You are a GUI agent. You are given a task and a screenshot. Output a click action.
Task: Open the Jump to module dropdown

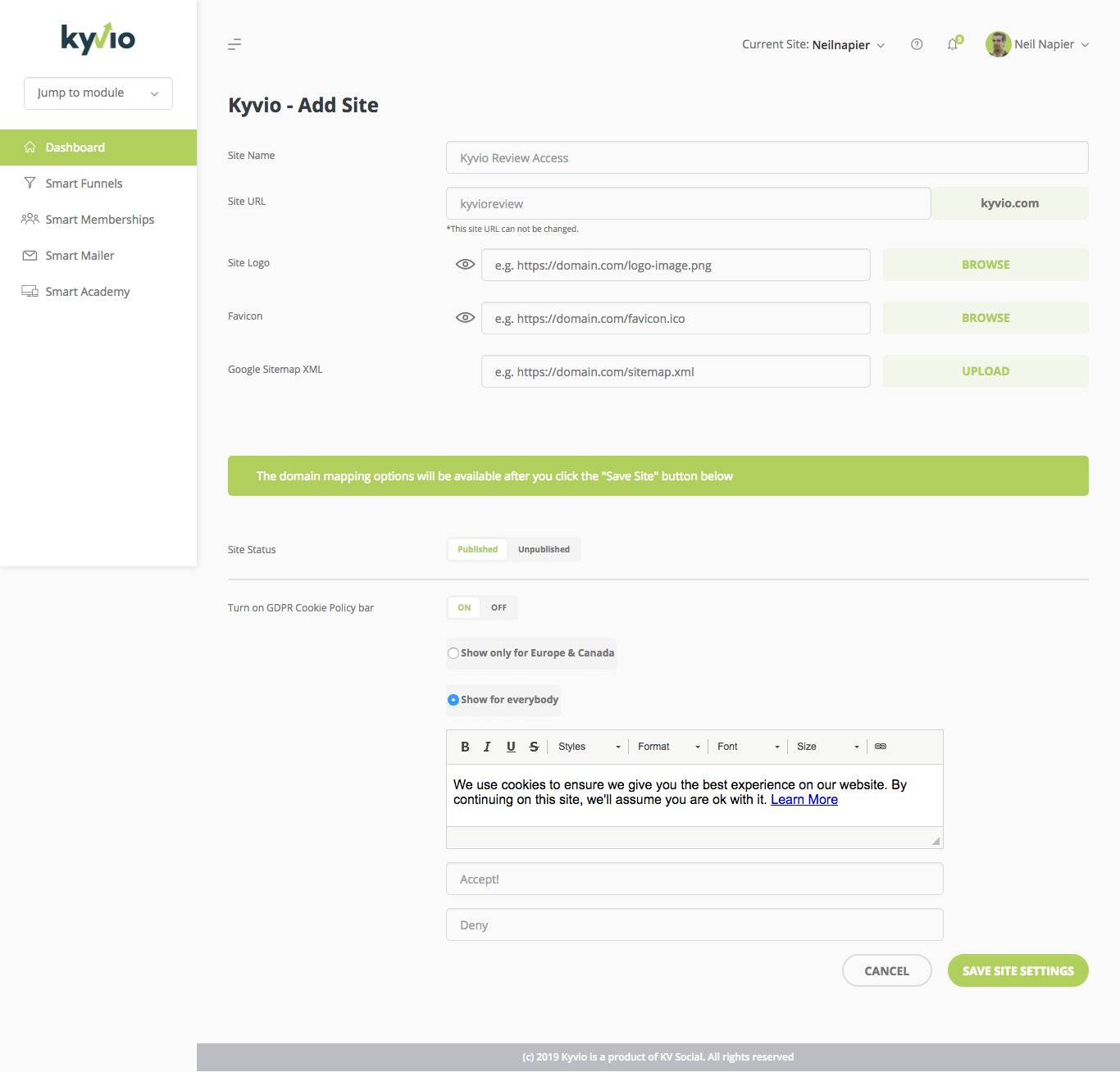pyautogui.click(x=98, y=93)
